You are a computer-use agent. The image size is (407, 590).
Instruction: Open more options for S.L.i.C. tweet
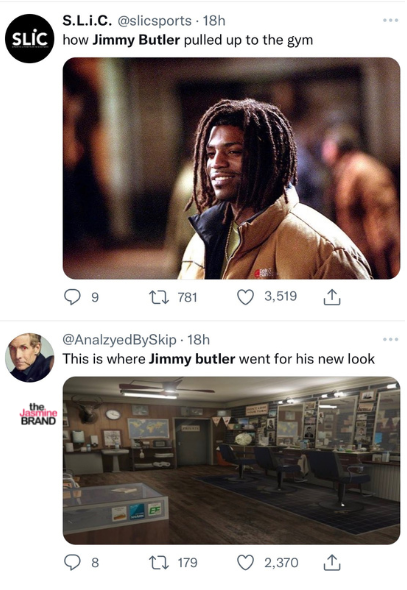point(390,20)
